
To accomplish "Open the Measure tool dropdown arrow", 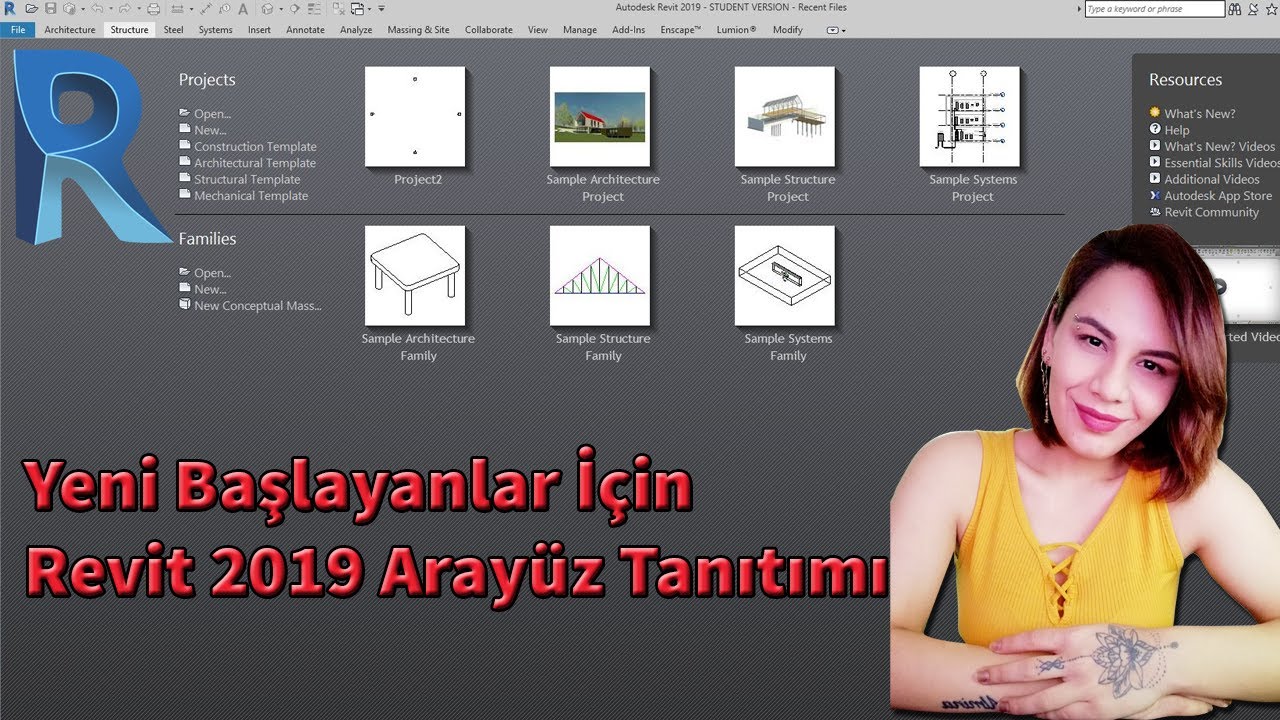I will [x=191, y=8].
